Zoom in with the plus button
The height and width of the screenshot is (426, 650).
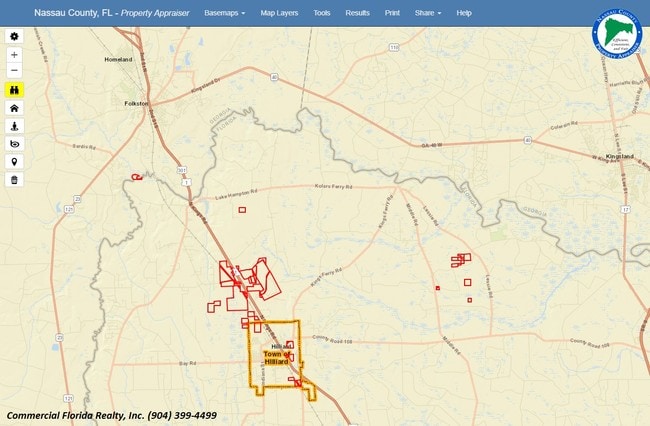14,54
